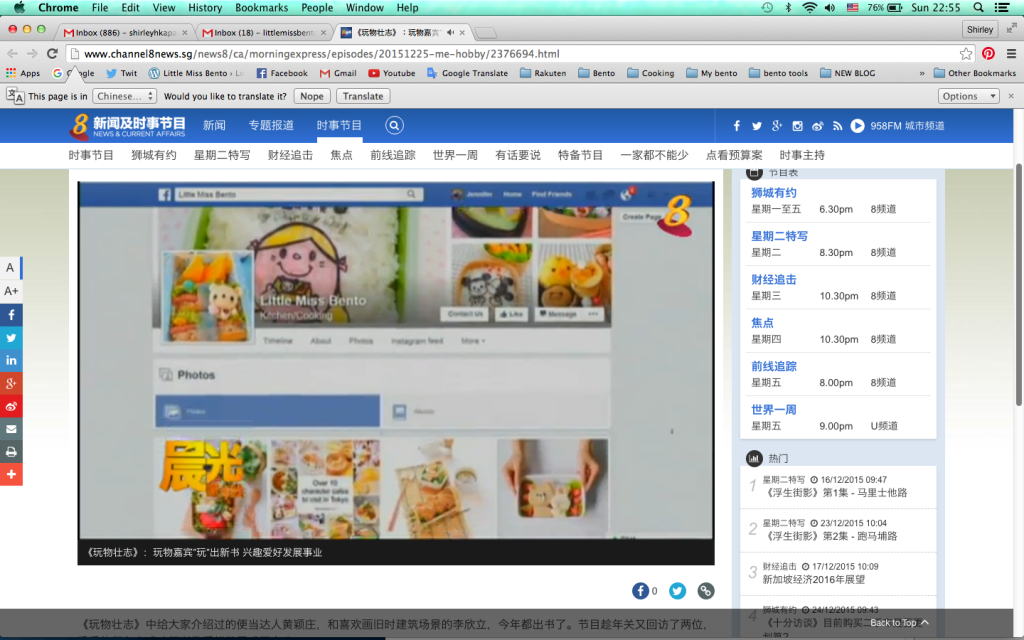Reload the page with refresh icon
The height and width of the screenshot is (640, 1024).
point(53,54)
